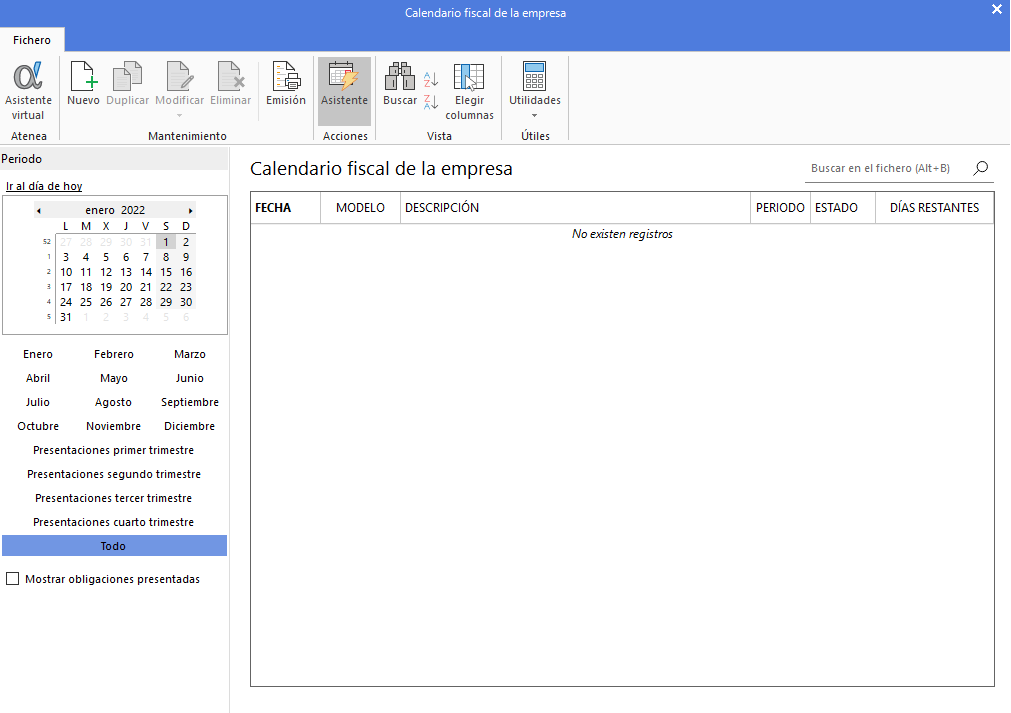
Task: Click the Modificar toolbar icon
Action: (x=179, y=84)
